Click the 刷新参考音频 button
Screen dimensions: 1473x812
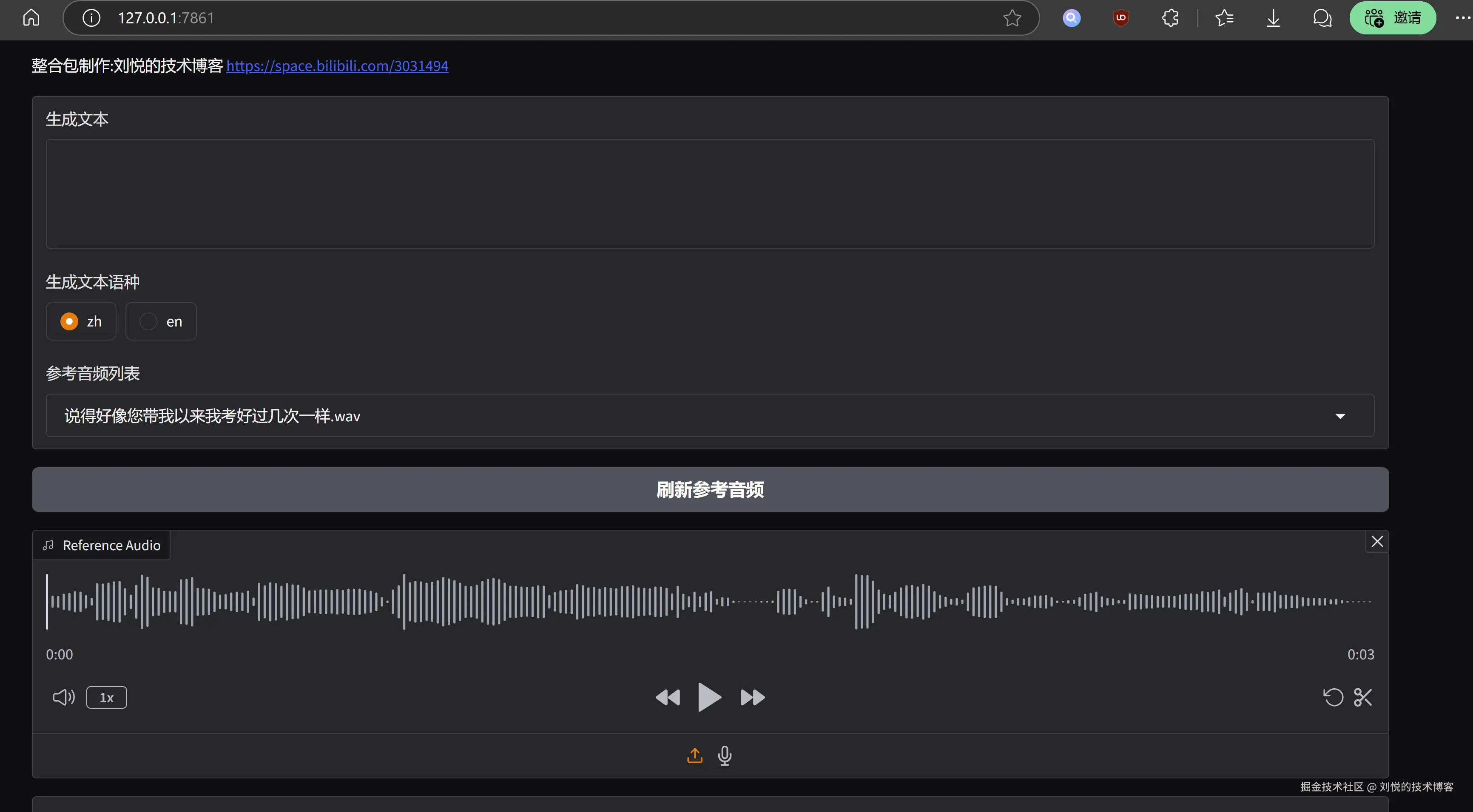[x=710, y=489]
